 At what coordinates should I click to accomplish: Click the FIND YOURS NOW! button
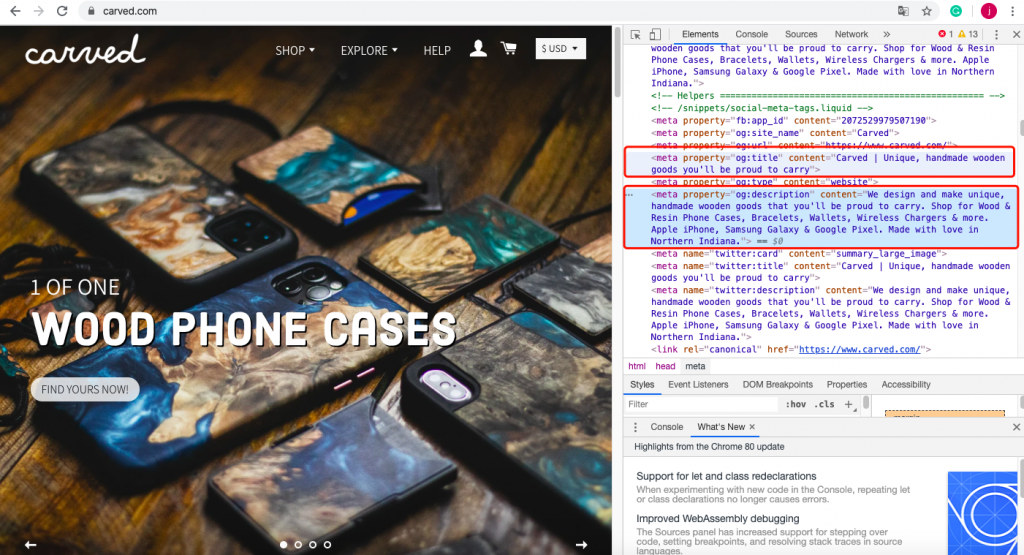tap(85, 389)
